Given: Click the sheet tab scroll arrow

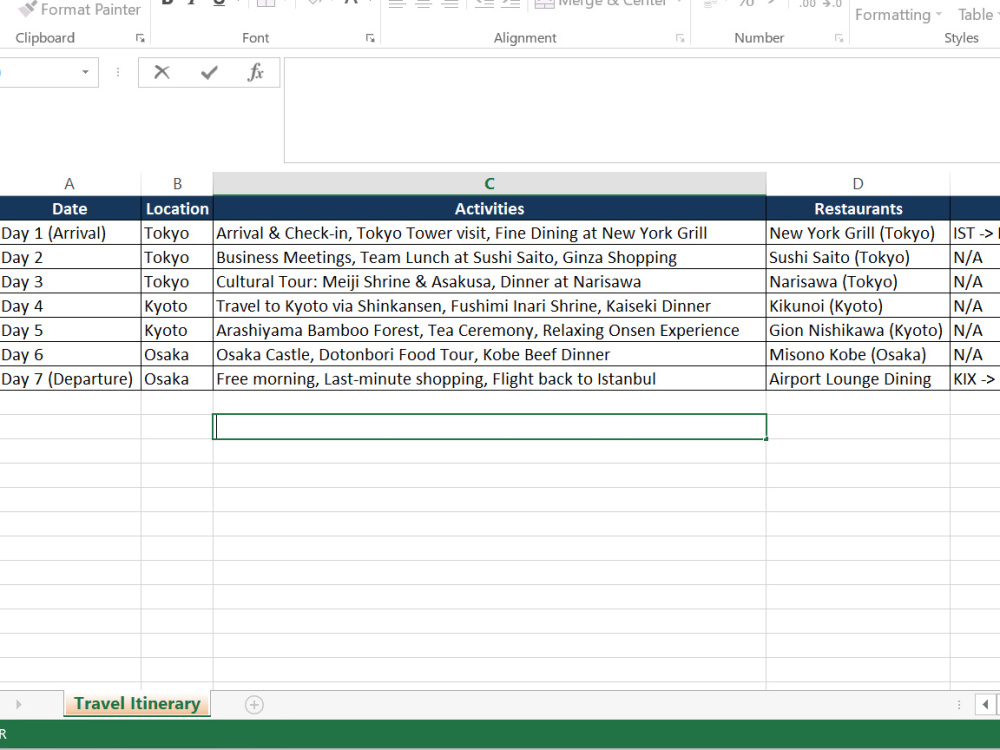Looking at the screenshot, I should (18, 704).
